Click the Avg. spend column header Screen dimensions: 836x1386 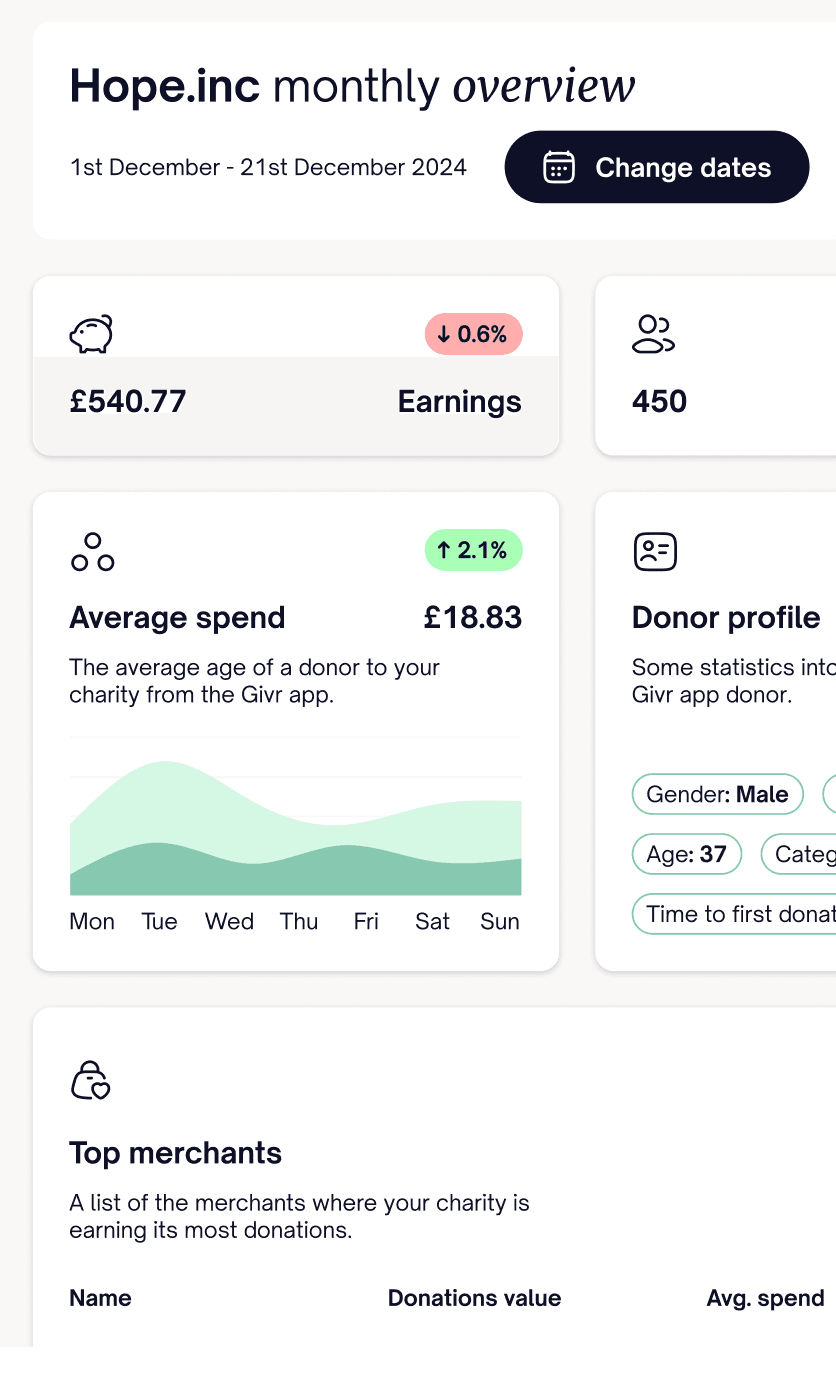click(x=764, y=1298)
